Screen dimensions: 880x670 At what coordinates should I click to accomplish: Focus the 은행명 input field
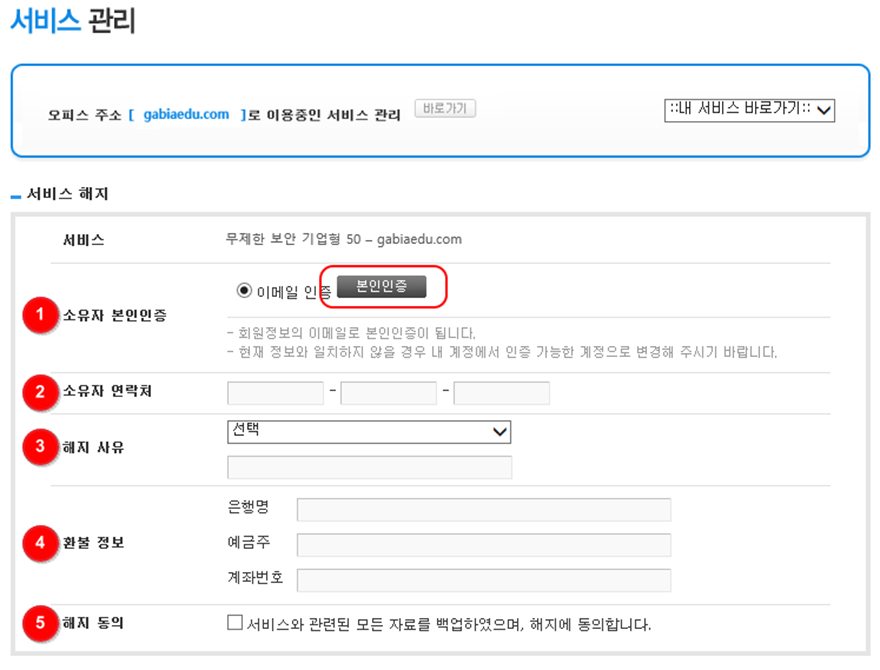pos(483,510)
